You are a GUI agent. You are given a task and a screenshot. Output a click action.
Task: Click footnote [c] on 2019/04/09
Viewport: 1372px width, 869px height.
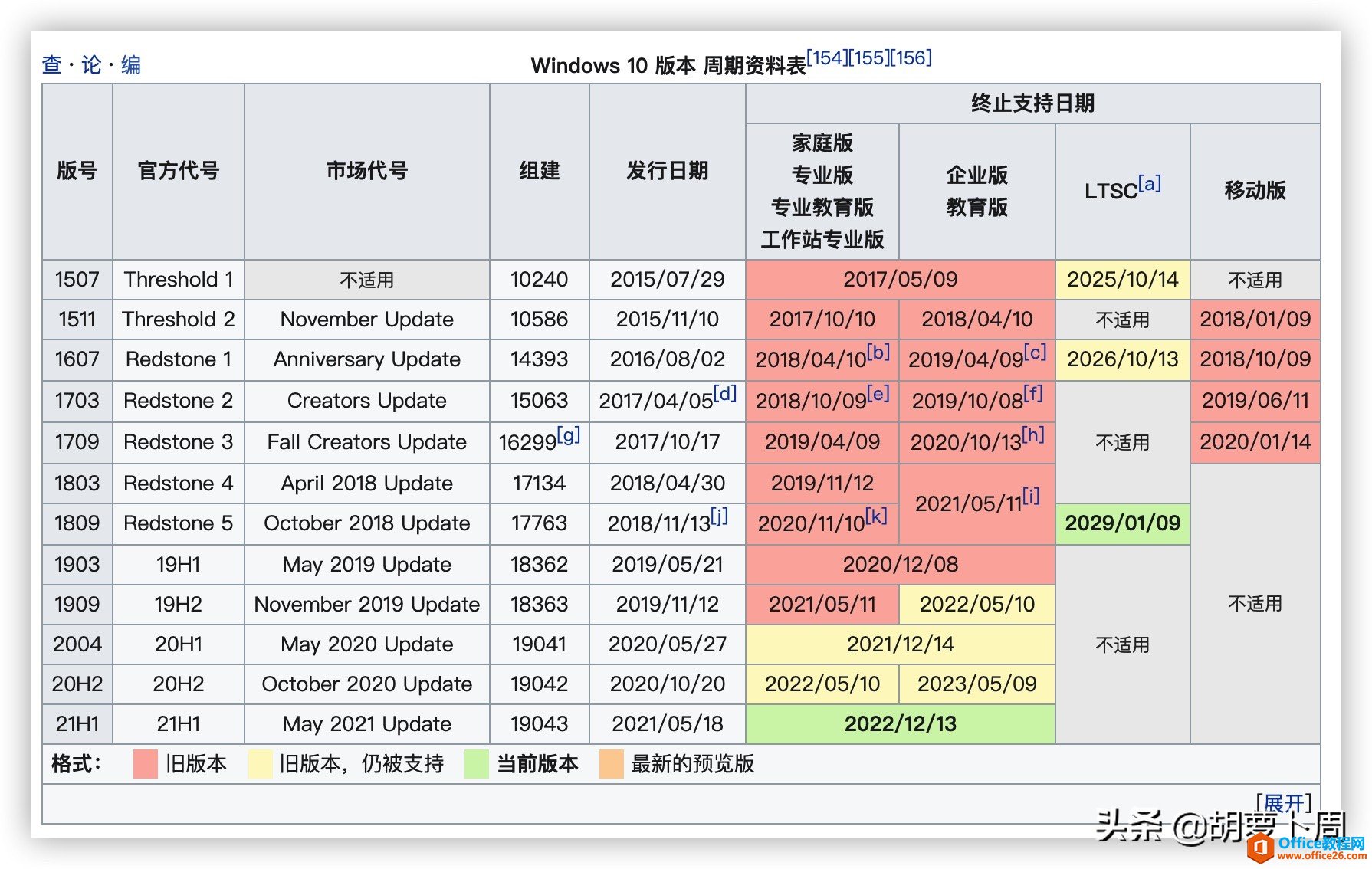1035,352
